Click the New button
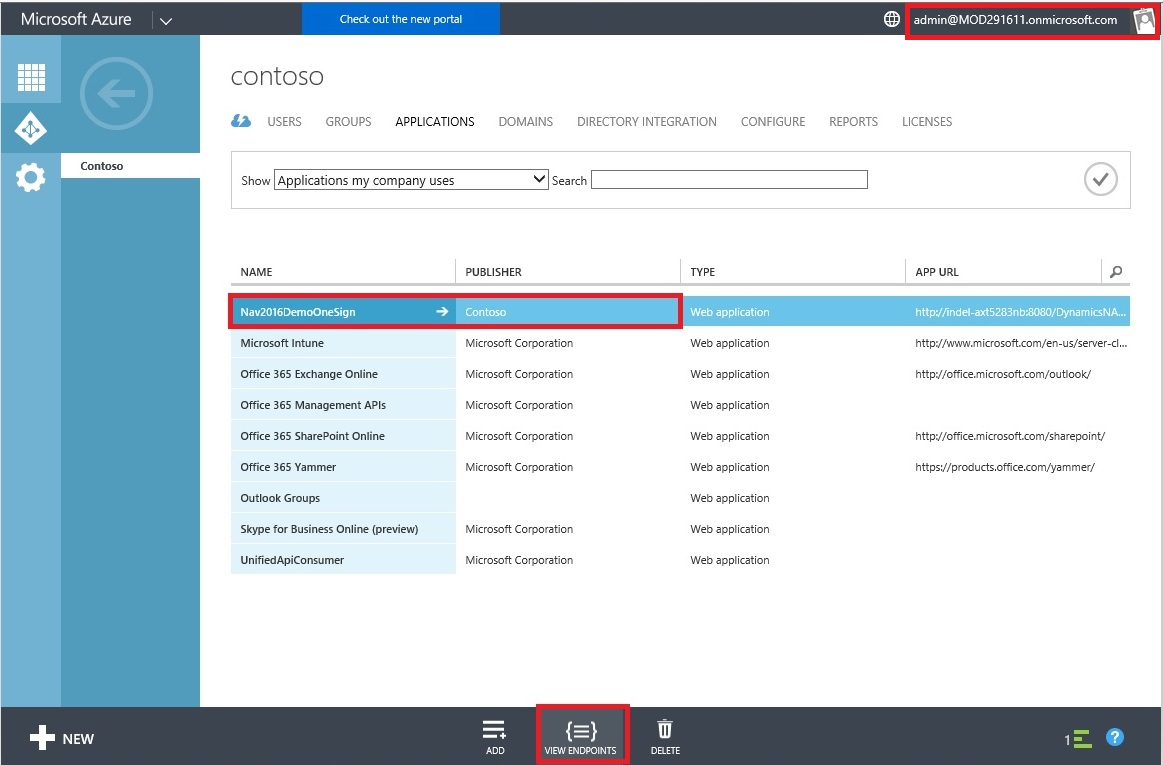 [62, 739]
